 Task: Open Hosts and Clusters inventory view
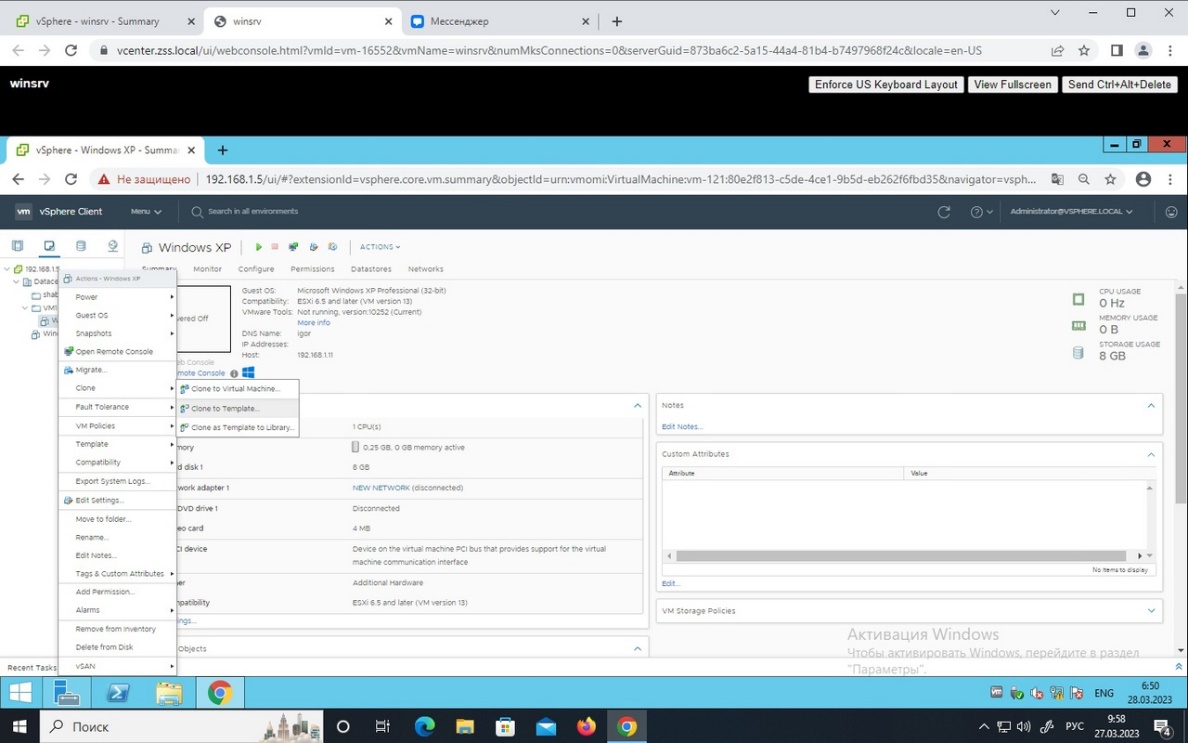point(17,246)
